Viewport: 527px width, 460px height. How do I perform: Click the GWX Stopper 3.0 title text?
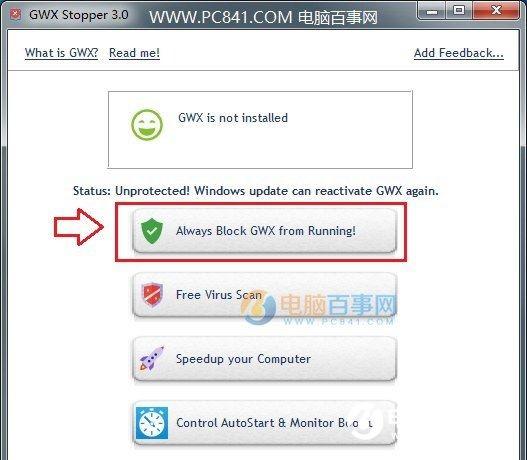(79, 15)
